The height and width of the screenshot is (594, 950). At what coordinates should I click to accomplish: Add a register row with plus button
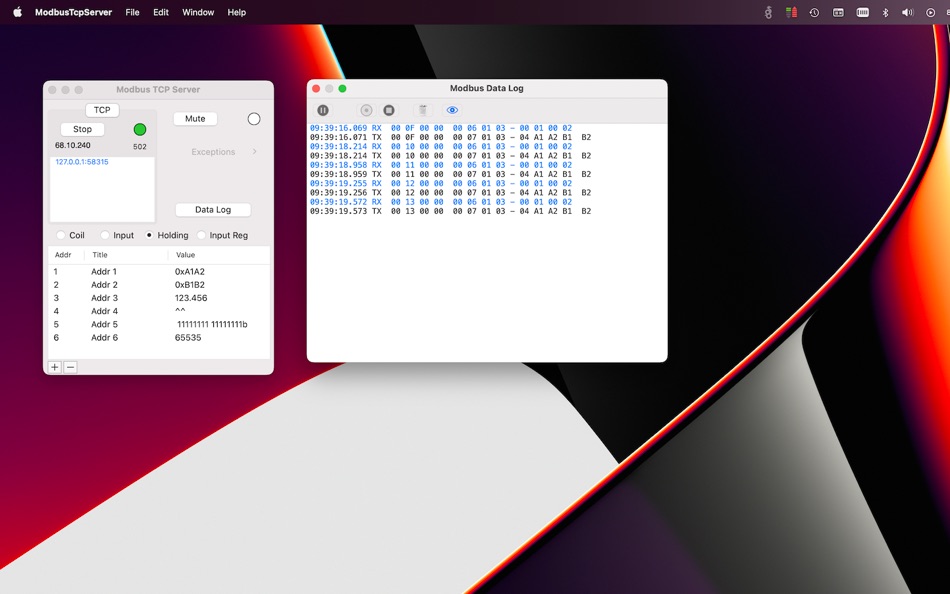pyautogui.click(x=55, y=367)
